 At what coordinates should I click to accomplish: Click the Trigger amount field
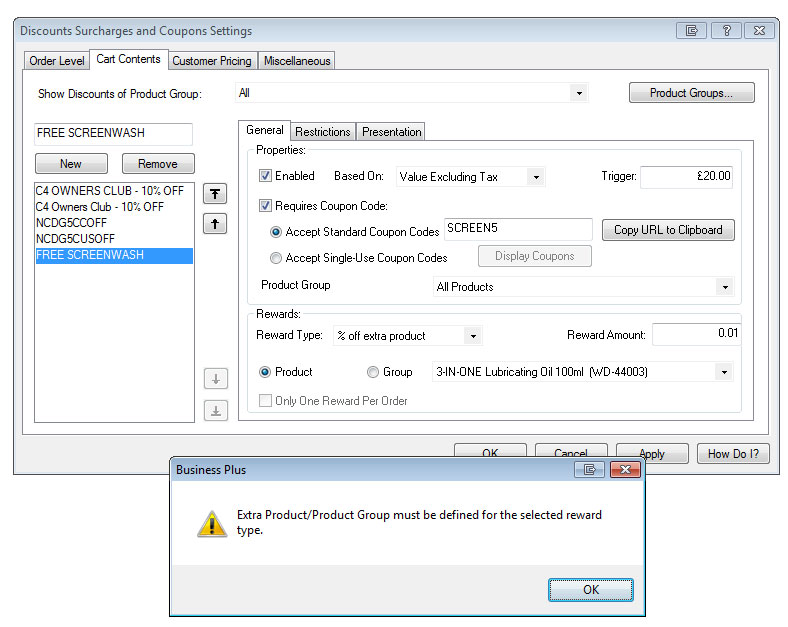click(x=686, y=177)
